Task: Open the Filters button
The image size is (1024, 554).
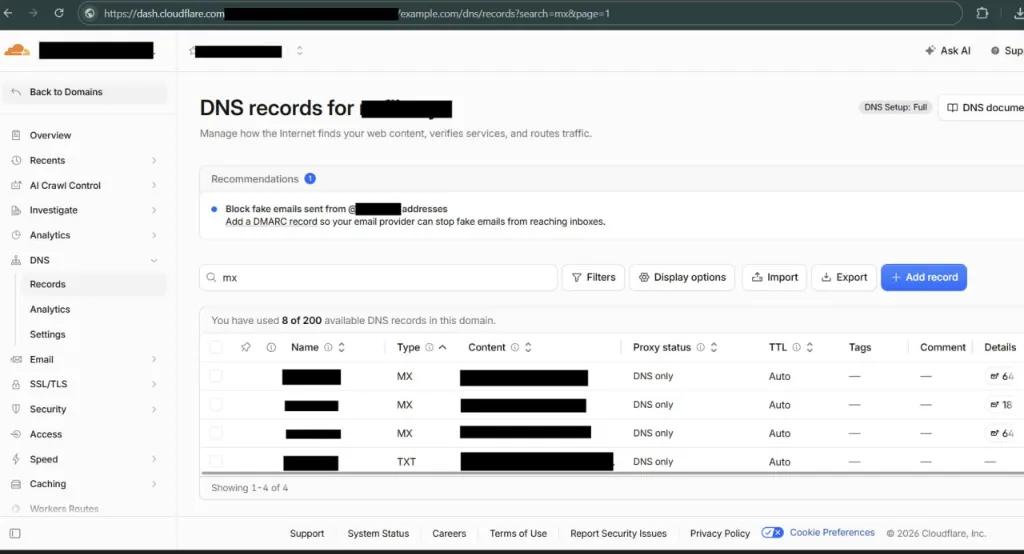Action: 593,278
